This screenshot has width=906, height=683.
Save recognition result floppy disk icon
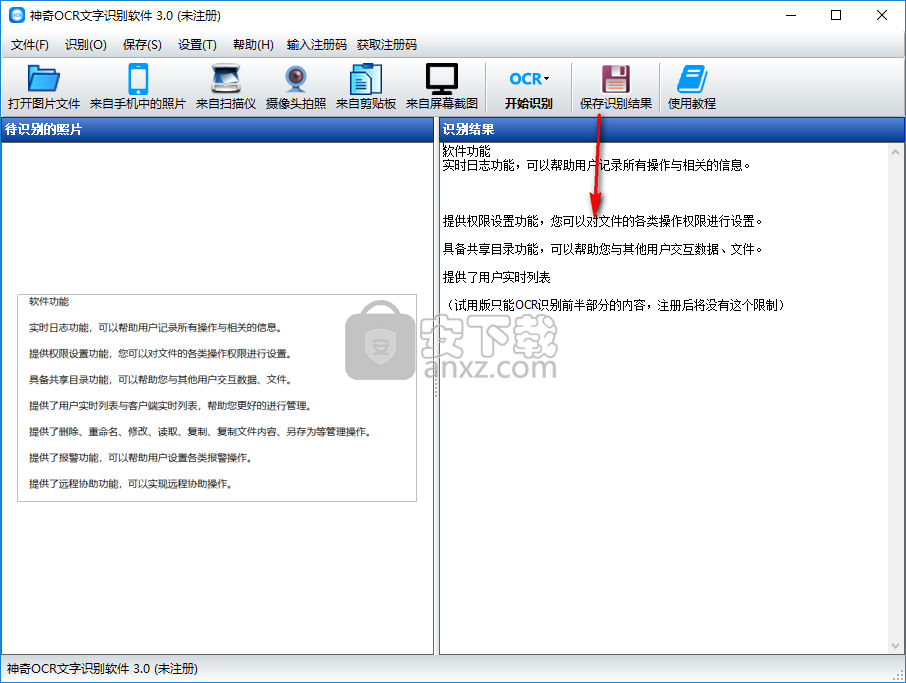616,79
